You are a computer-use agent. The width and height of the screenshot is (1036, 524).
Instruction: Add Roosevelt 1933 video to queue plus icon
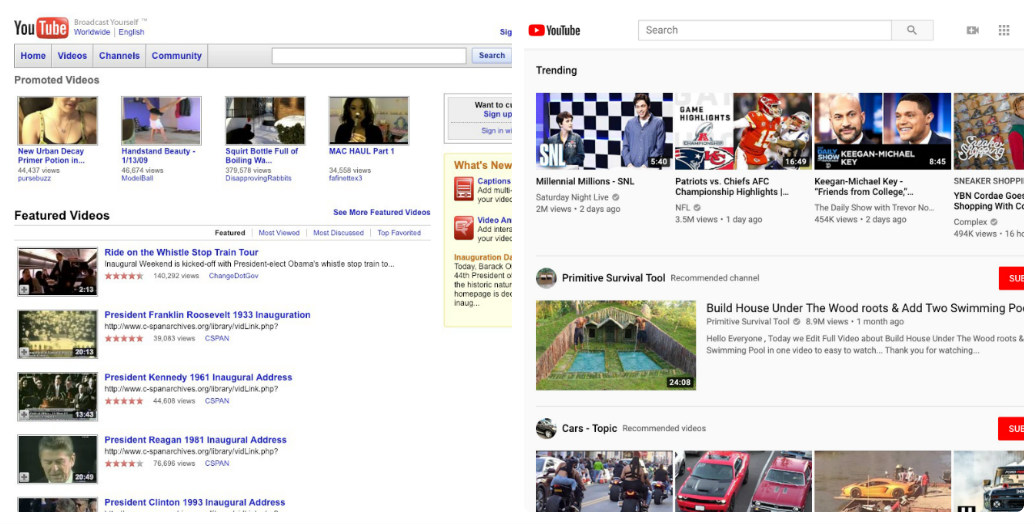tap(24, 352)
